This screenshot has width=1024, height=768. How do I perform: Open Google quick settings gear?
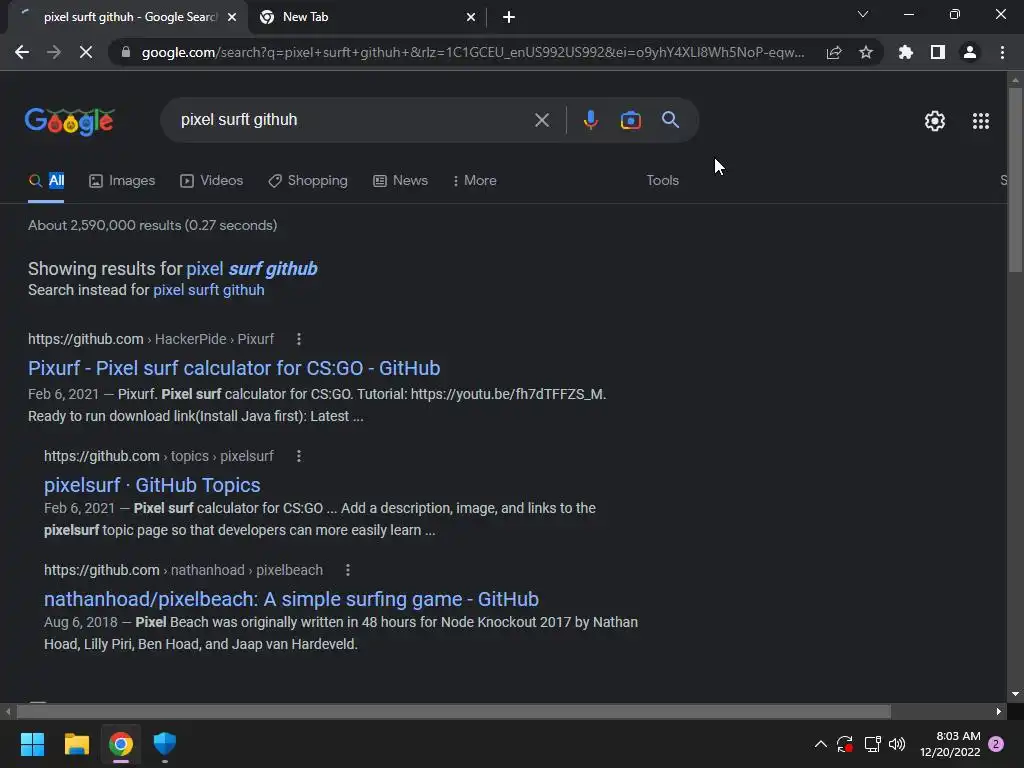tap(935, 121)
